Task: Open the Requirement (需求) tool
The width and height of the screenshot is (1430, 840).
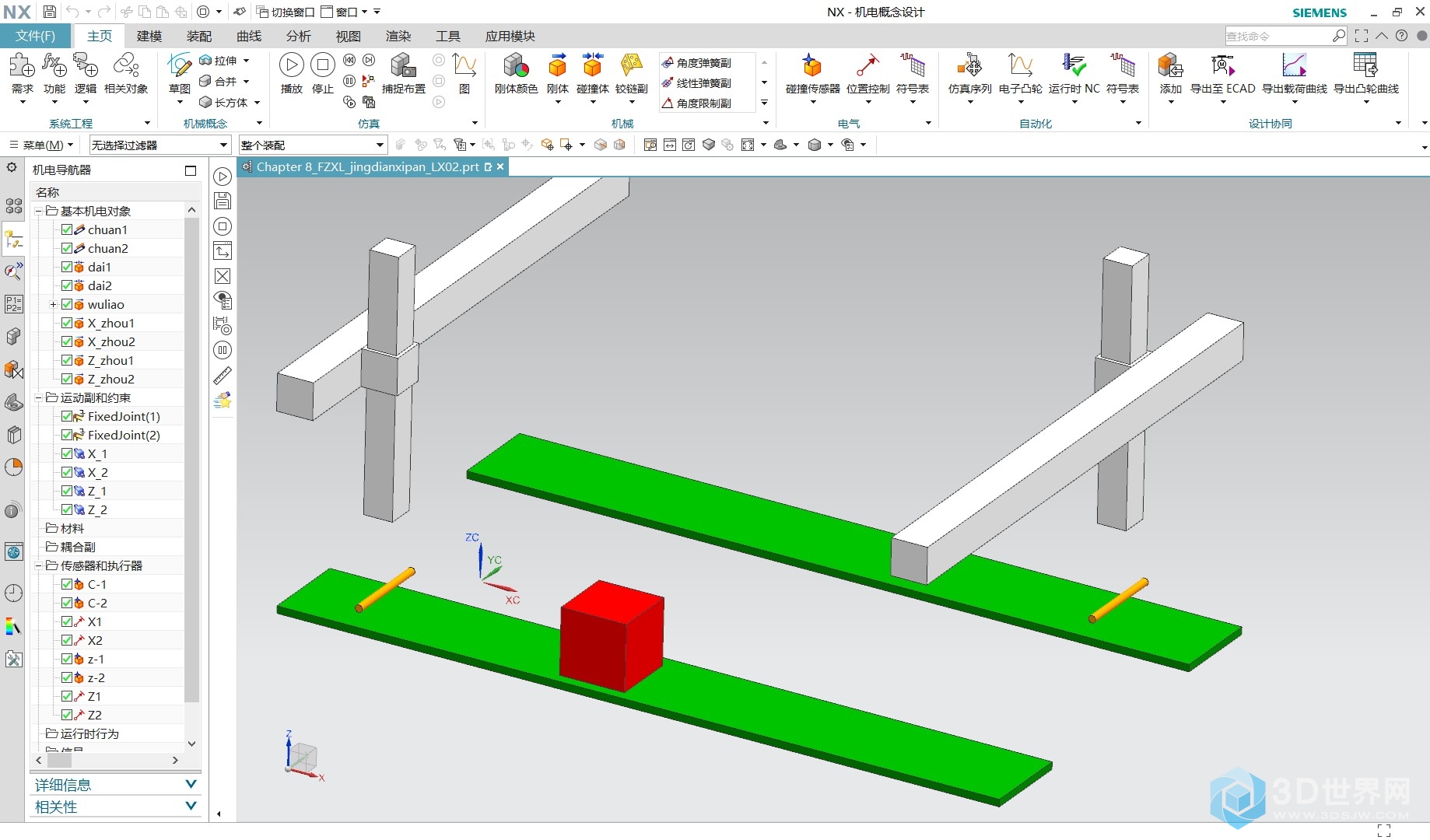Action: point(22,74)
